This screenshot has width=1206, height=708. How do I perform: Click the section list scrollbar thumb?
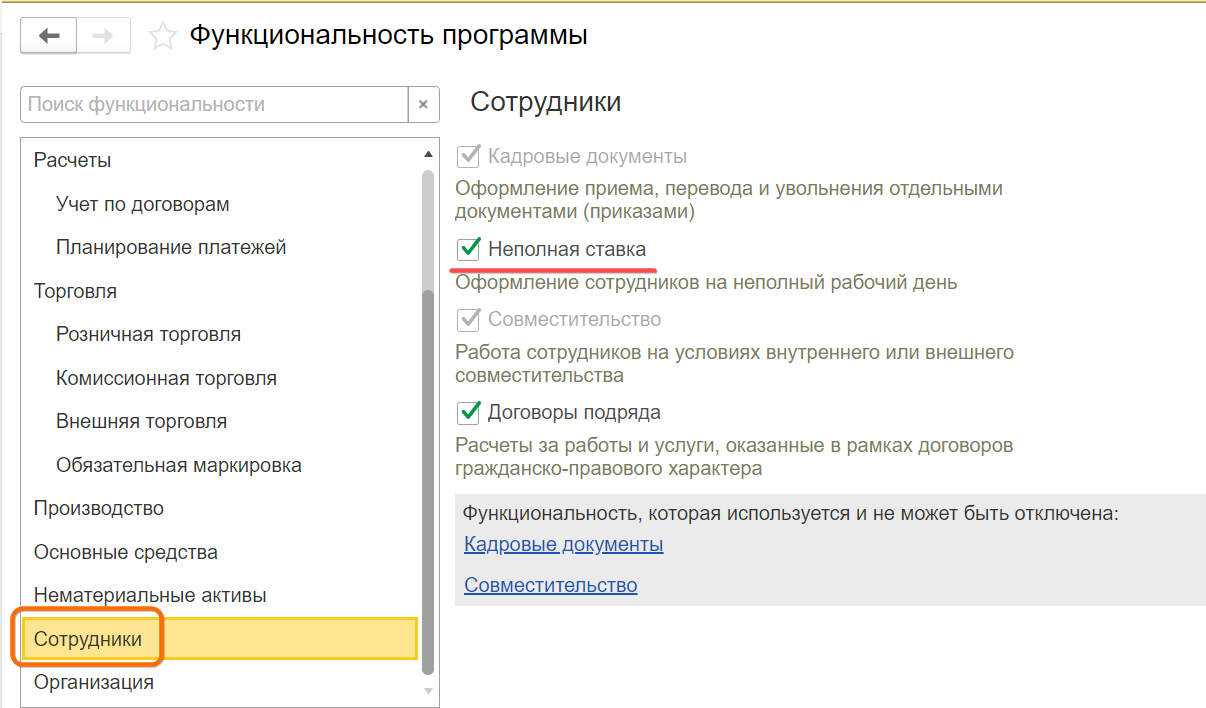[429, 480]
